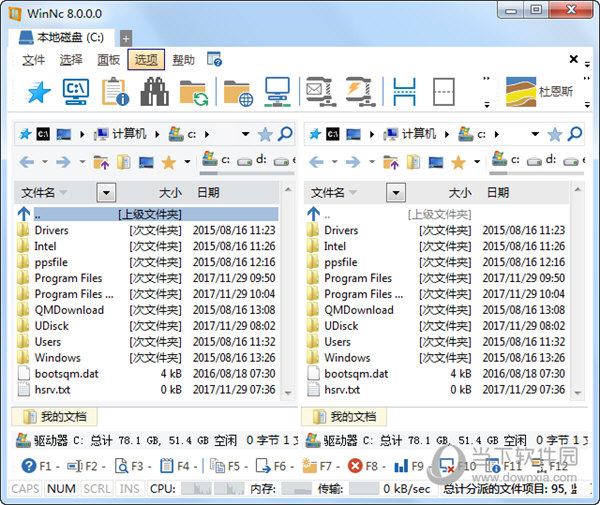Screen dimensions: 600x505
Task: Click the right panel 我的文档 button
Action: (344, 417)
